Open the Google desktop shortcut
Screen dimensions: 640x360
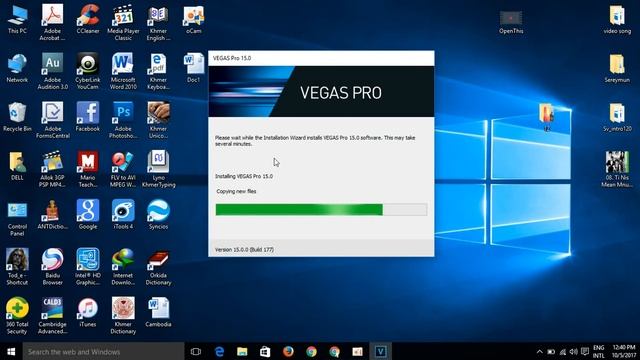(88, 215)
